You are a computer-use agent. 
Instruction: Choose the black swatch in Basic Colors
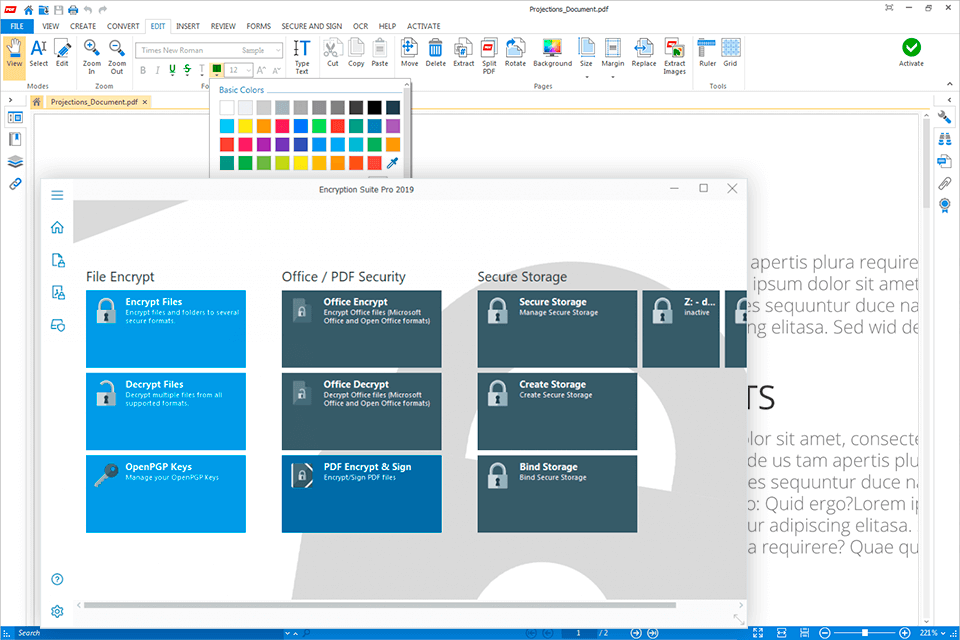point(374,107)
